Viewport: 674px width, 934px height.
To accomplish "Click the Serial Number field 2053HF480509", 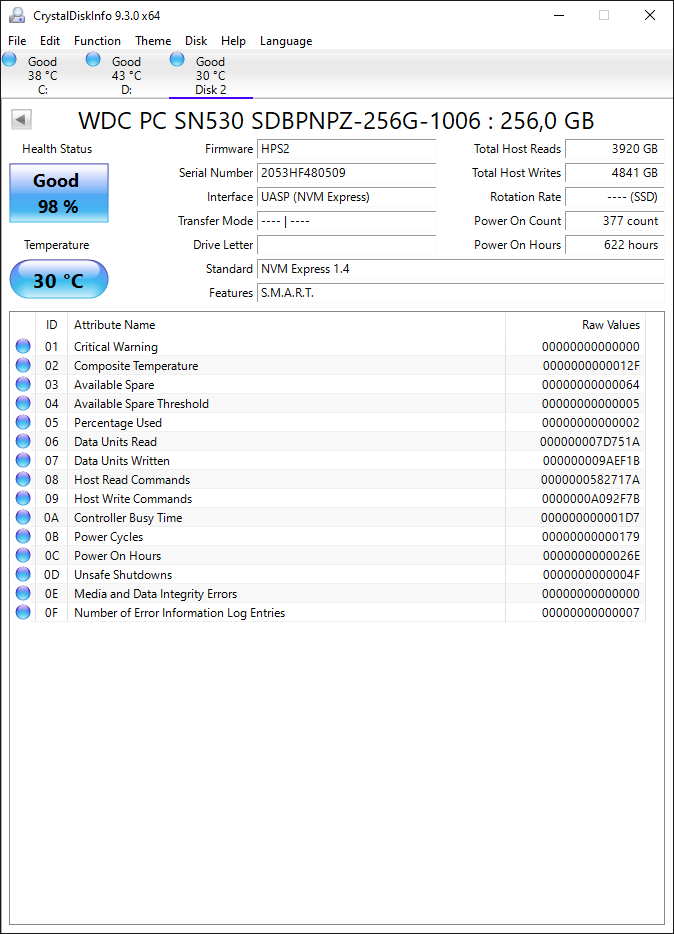I will pos(347,173).
